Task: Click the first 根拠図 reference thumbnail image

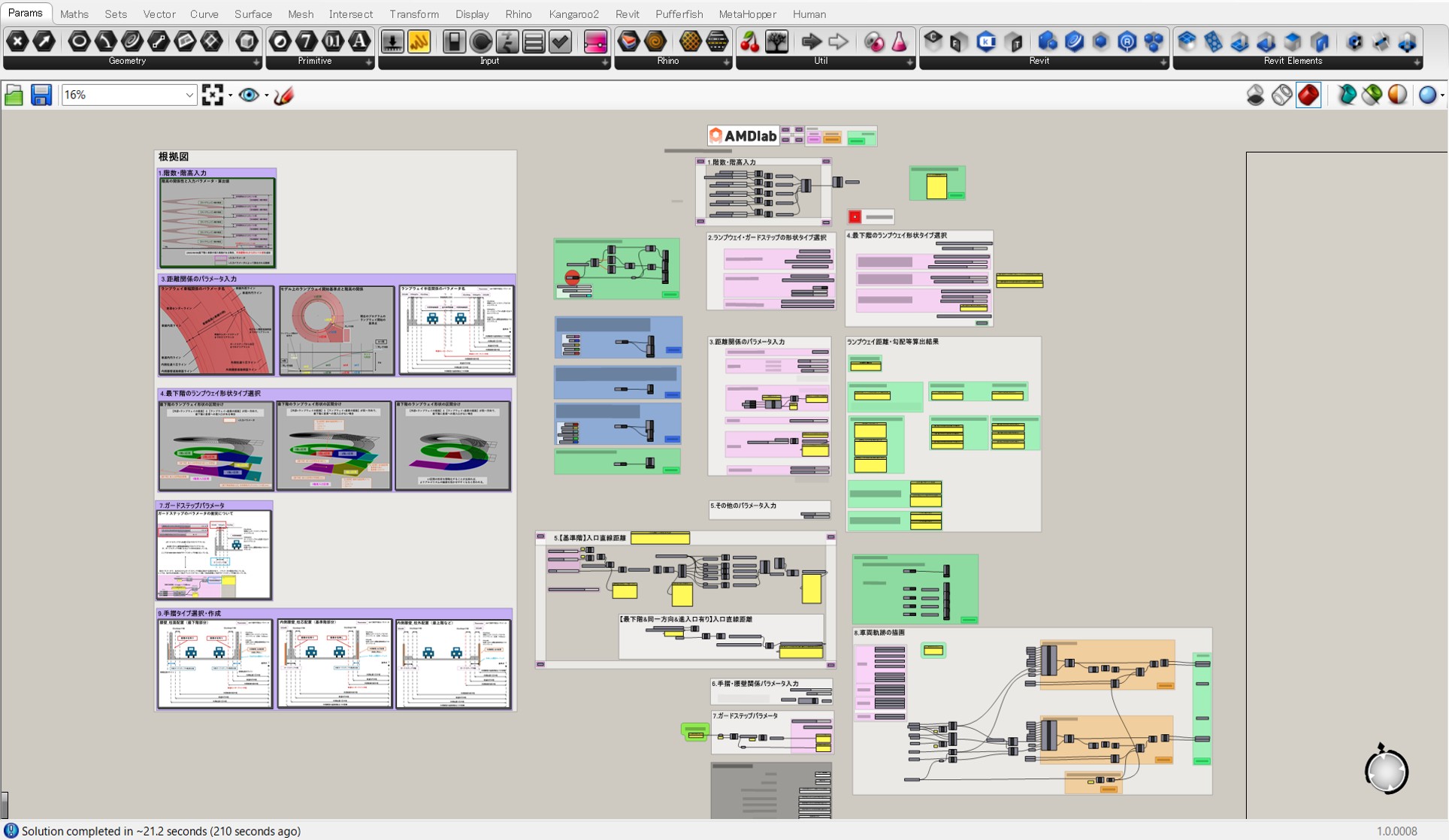Action: 217,222
